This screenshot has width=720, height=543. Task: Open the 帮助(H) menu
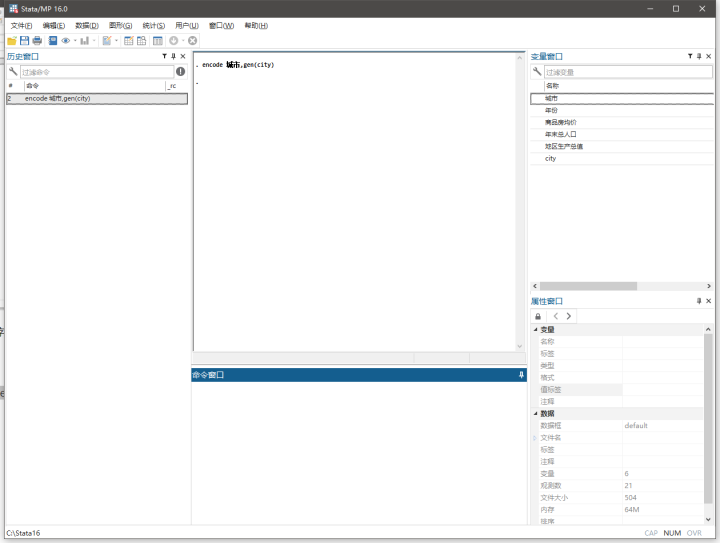[256, 26]
